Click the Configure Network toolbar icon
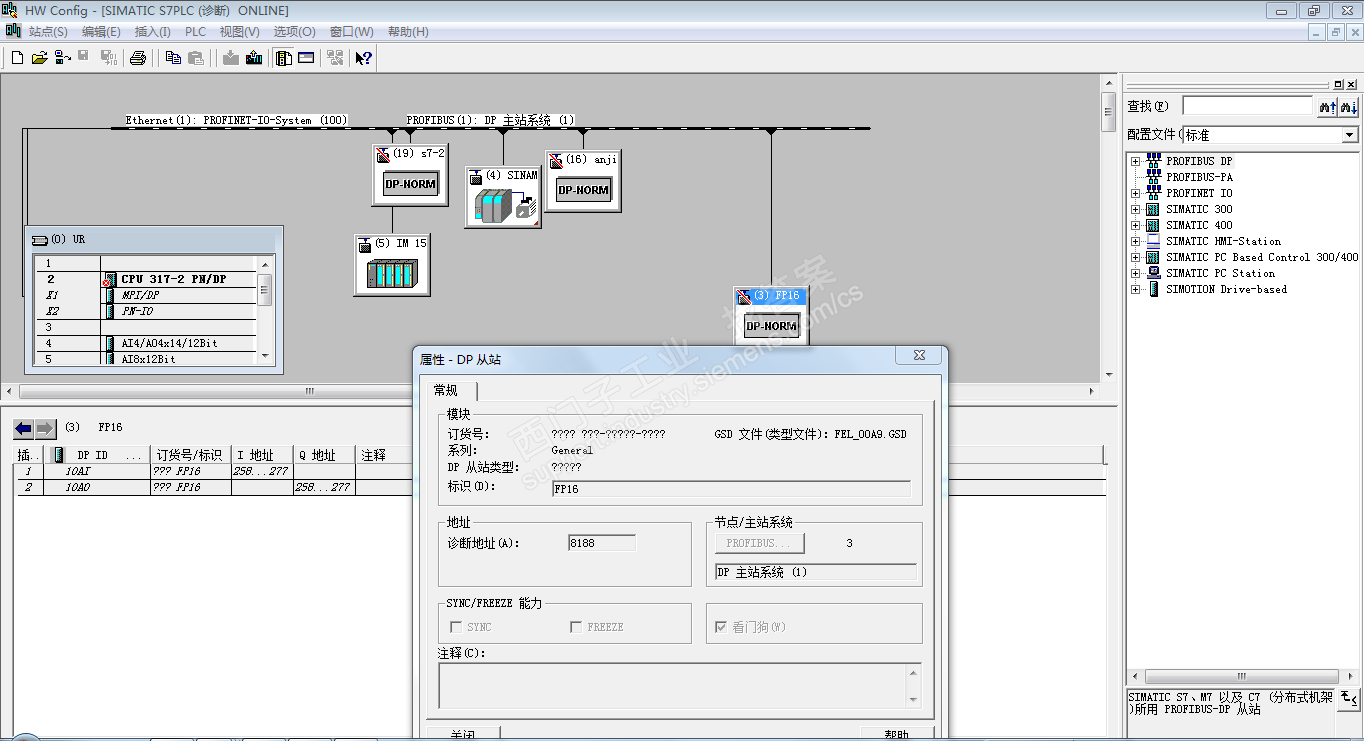The height and width of the screenshot is (741, 1364). 335,58
